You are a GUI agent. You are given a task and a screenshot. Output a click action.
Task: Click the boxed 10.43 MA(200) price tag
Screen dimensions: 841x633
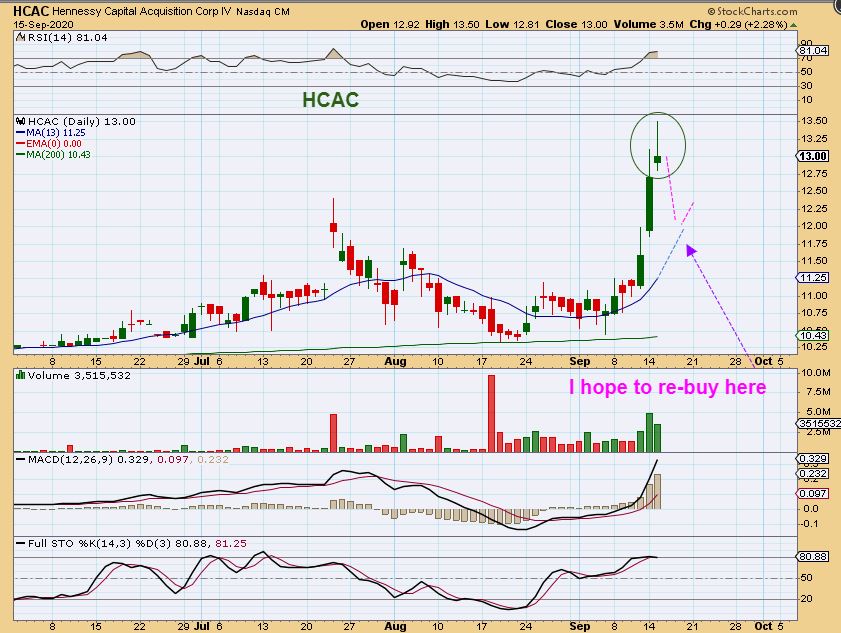(813, 335)
